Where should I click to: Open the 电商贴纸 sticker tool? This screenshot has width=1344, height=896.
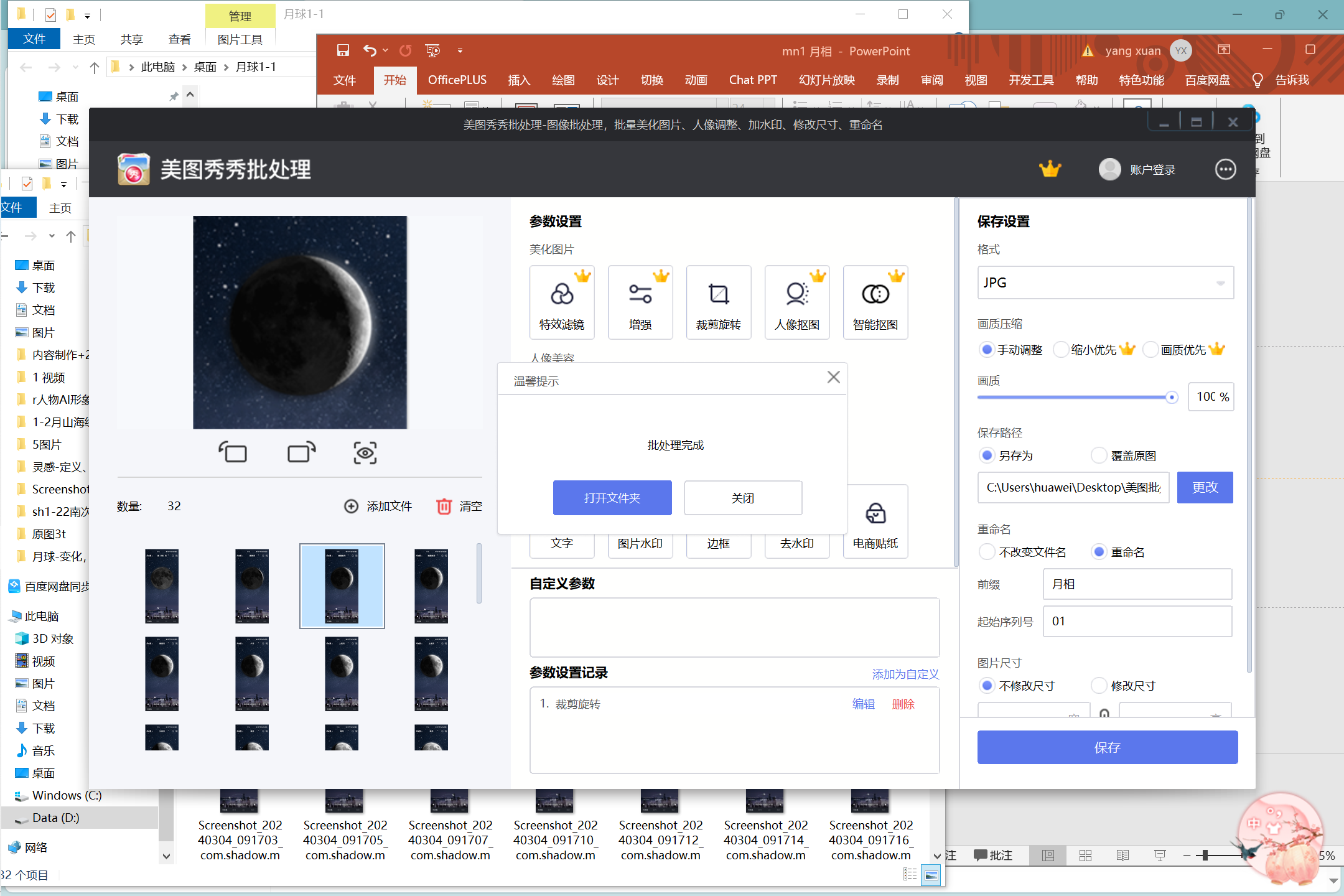click(x=875, y=523)
